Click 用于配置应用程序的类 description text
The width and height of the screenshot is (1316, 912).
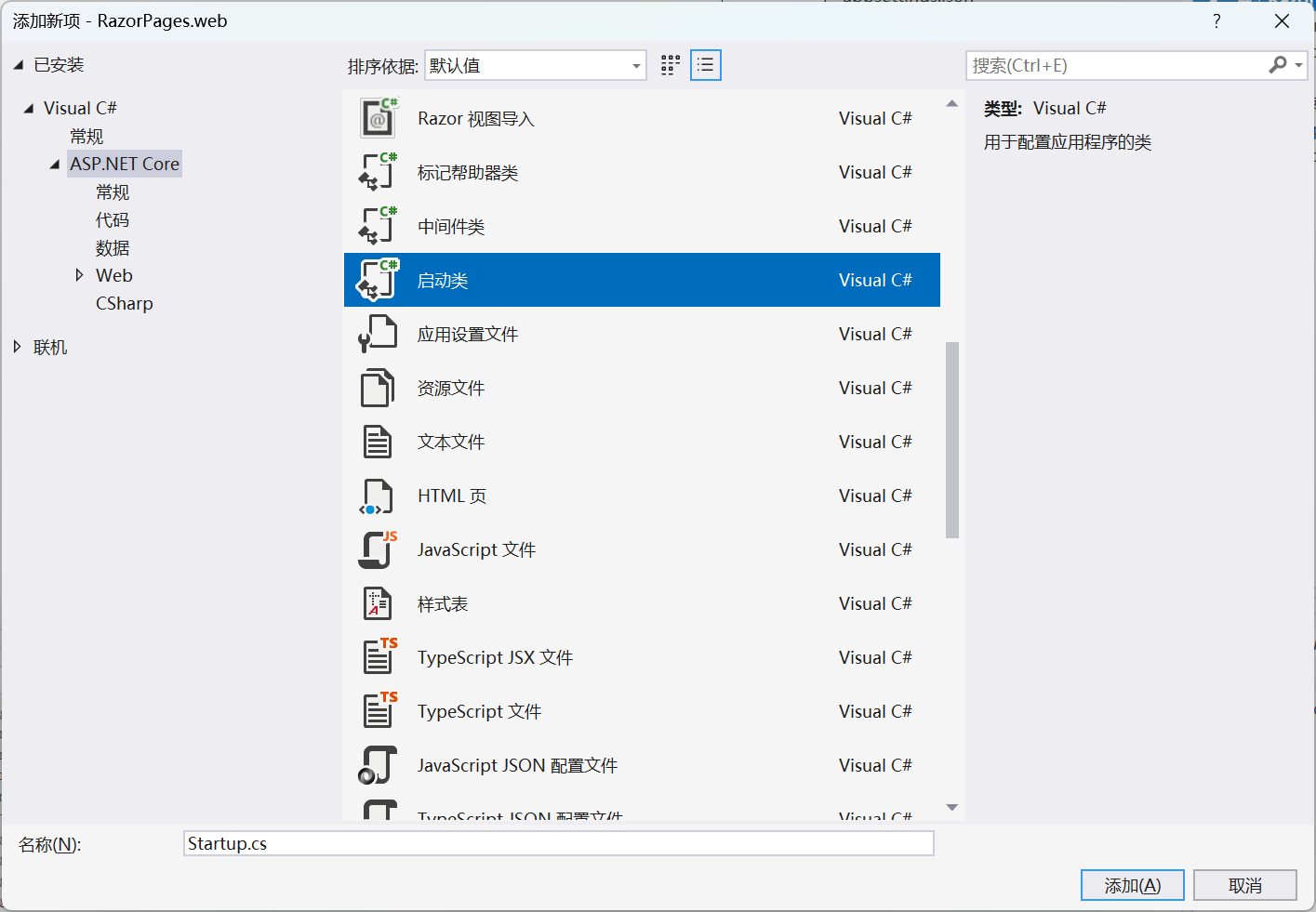click(x=1068, y=142)
